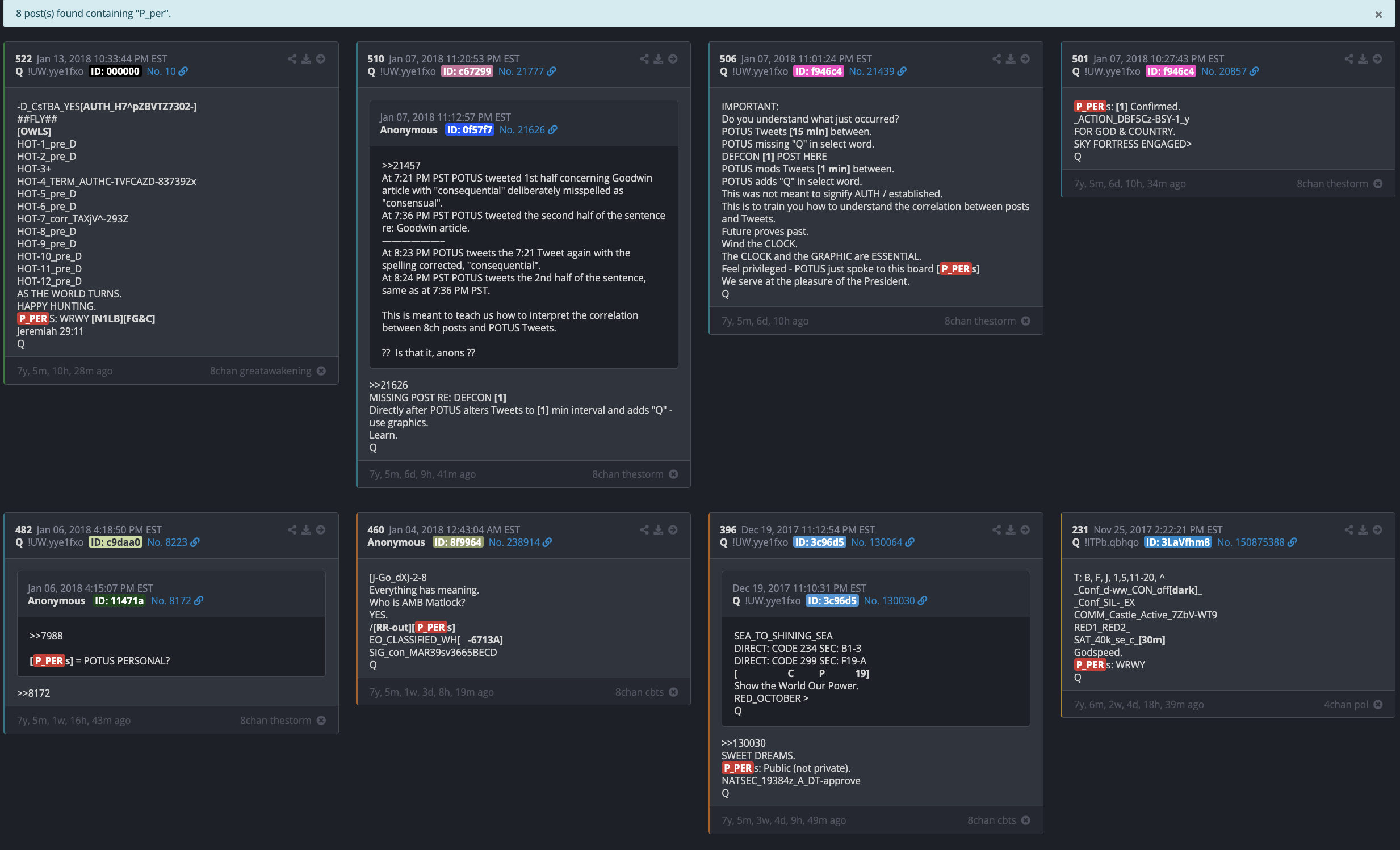Click the circle icon in post 510's footer
This screenshot has width=1400, height=850.
(674, 474)
